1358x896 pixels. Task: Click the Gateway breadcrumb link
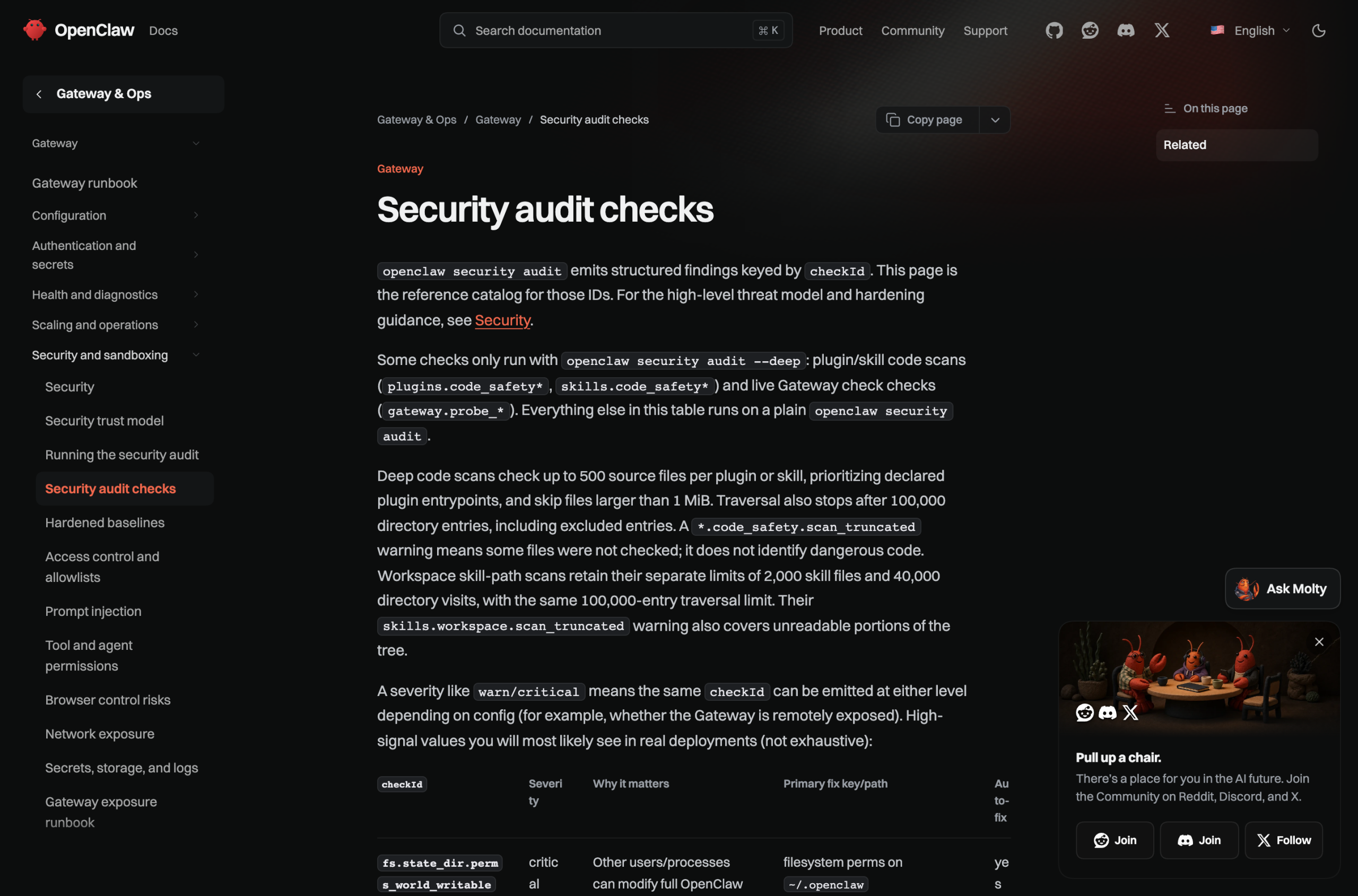[498, 119]
